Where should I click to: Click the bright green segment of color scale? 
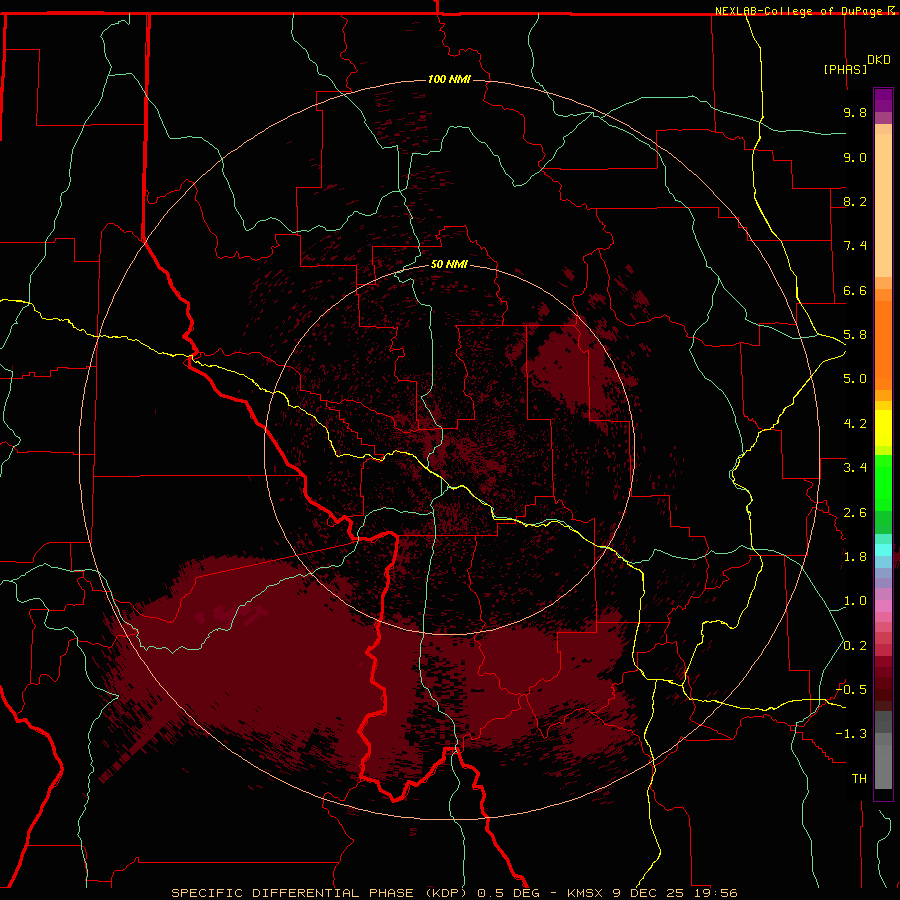pos(883,482)
